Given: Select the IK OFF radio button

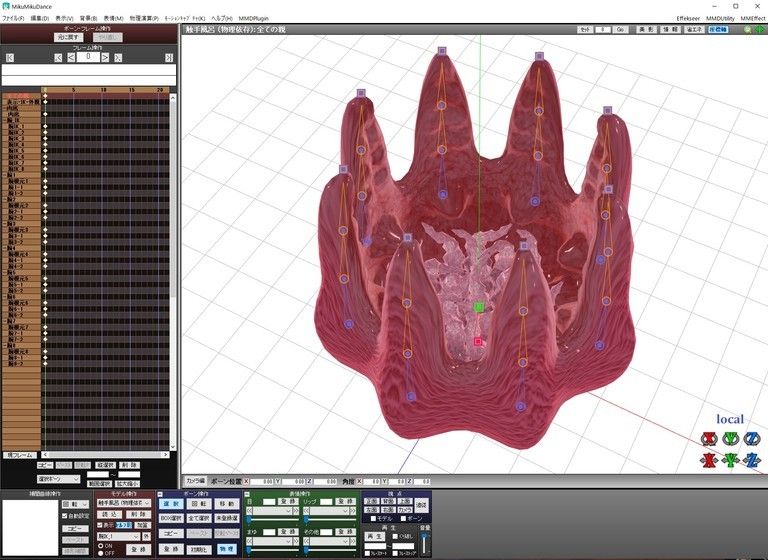Looking at the screenshot, I should [100, 553].
